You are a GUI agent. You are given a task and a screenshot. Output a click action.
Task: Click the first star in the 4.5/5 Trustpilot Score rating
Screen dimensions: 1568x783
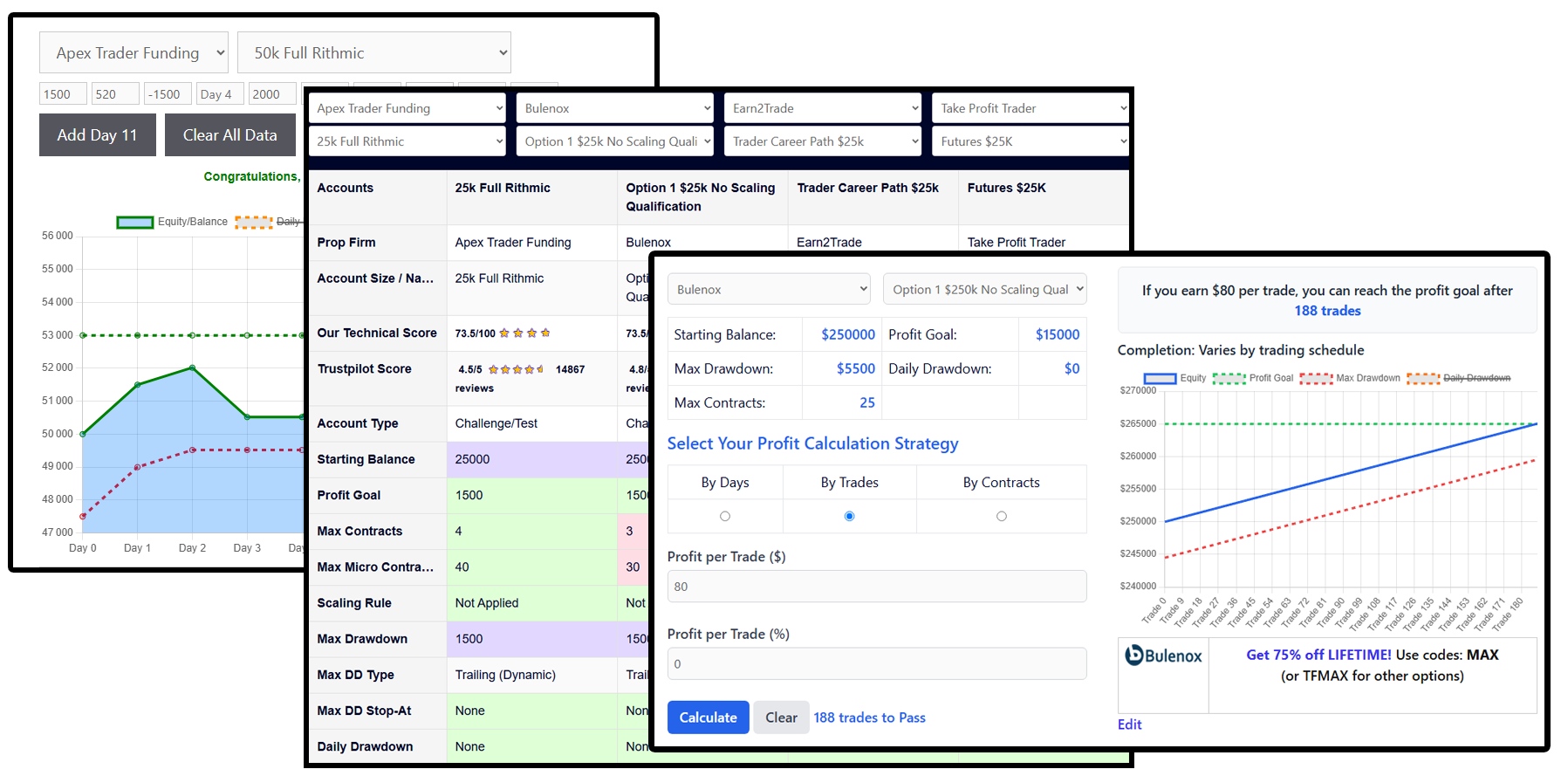pyautogui.click(x=493, y=369)
